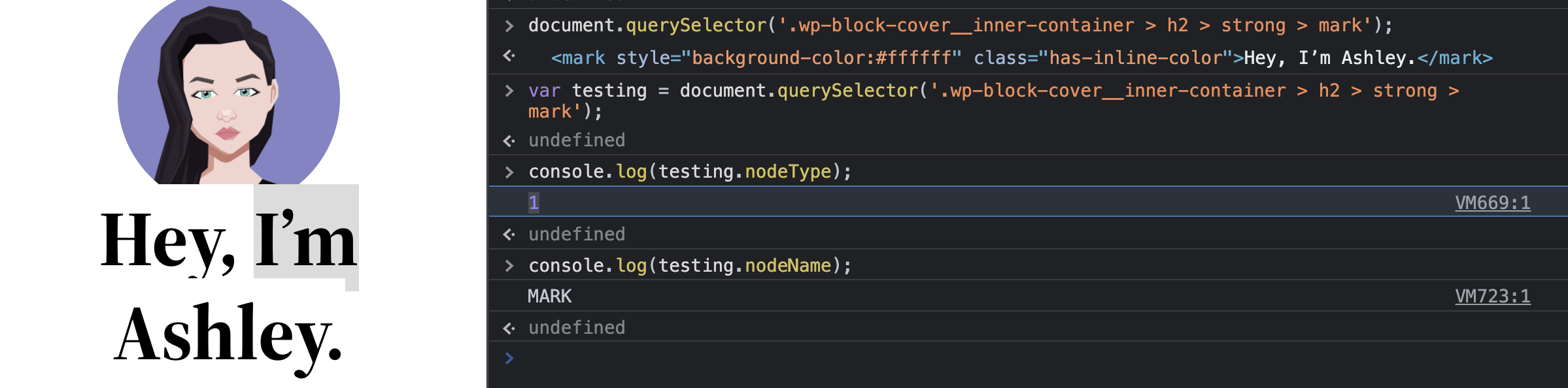1568x388 pixels.
Task: Click the "Ashley." heading text
Action: (x=228, y=334)
